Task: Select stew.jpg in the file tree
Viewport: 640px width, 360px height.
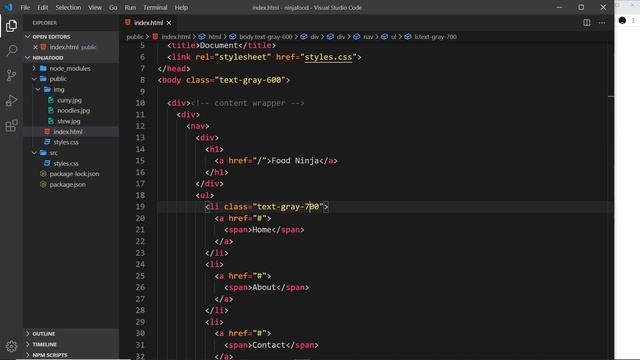Action: tap(68, 121)
